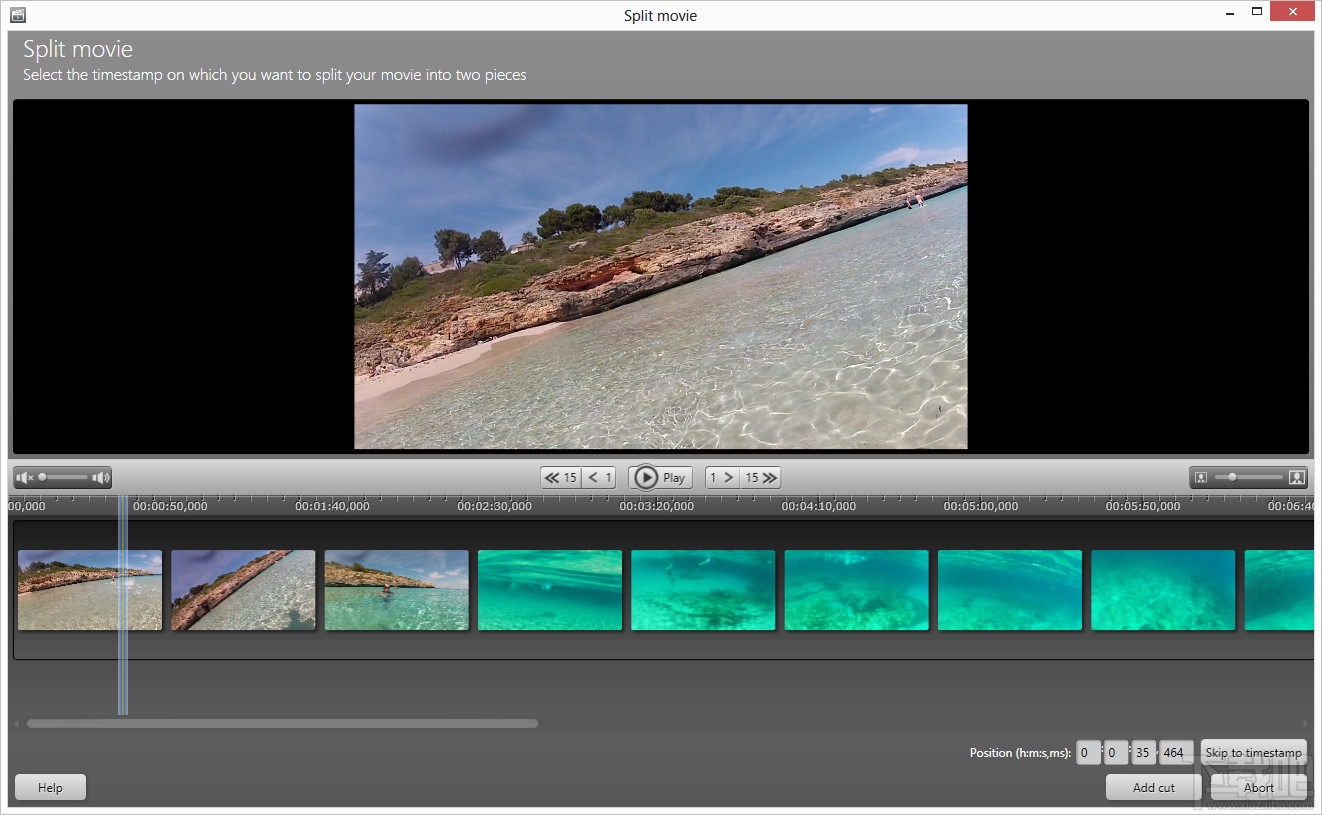Click the scrollbar right arrow
The height and width of the screenshot is (815, 1322).
(1306, 723)
